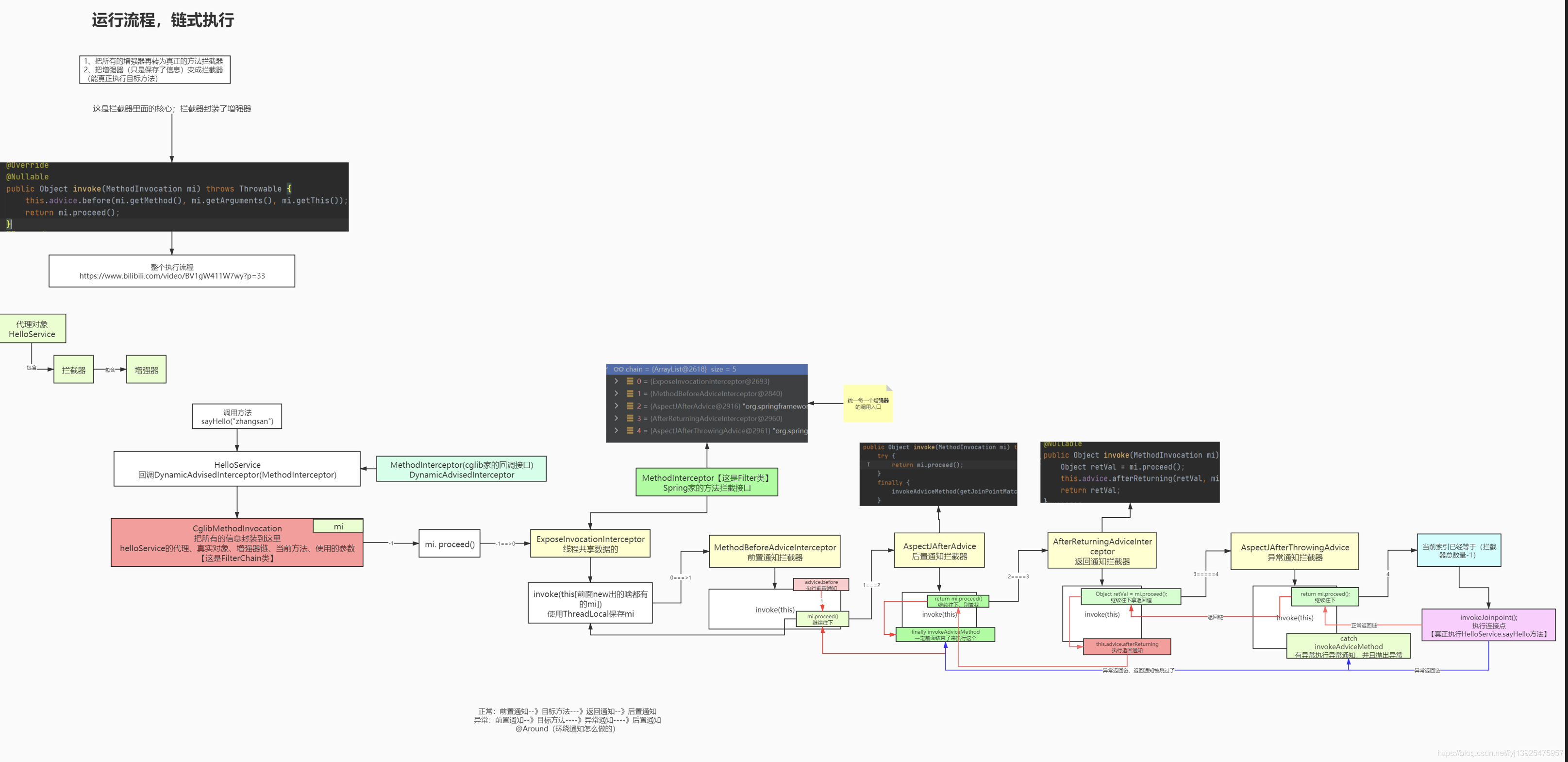The image size is (1568, 762).
Task: Click the AspectJAfterThrowingAdvice 异常通知拦截器 box
Action: pyautogui.click(x=1295, y=551)
